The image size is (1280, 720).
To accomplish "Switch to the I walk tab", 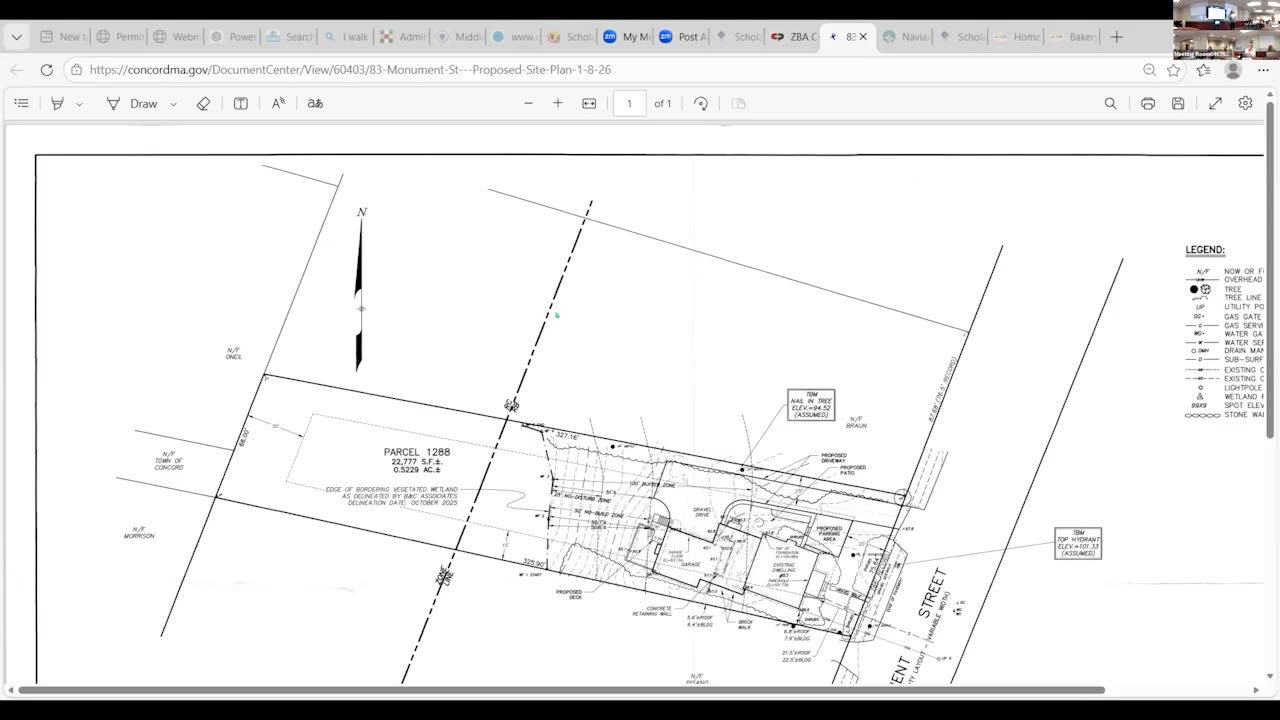I will tap(346, 37).
